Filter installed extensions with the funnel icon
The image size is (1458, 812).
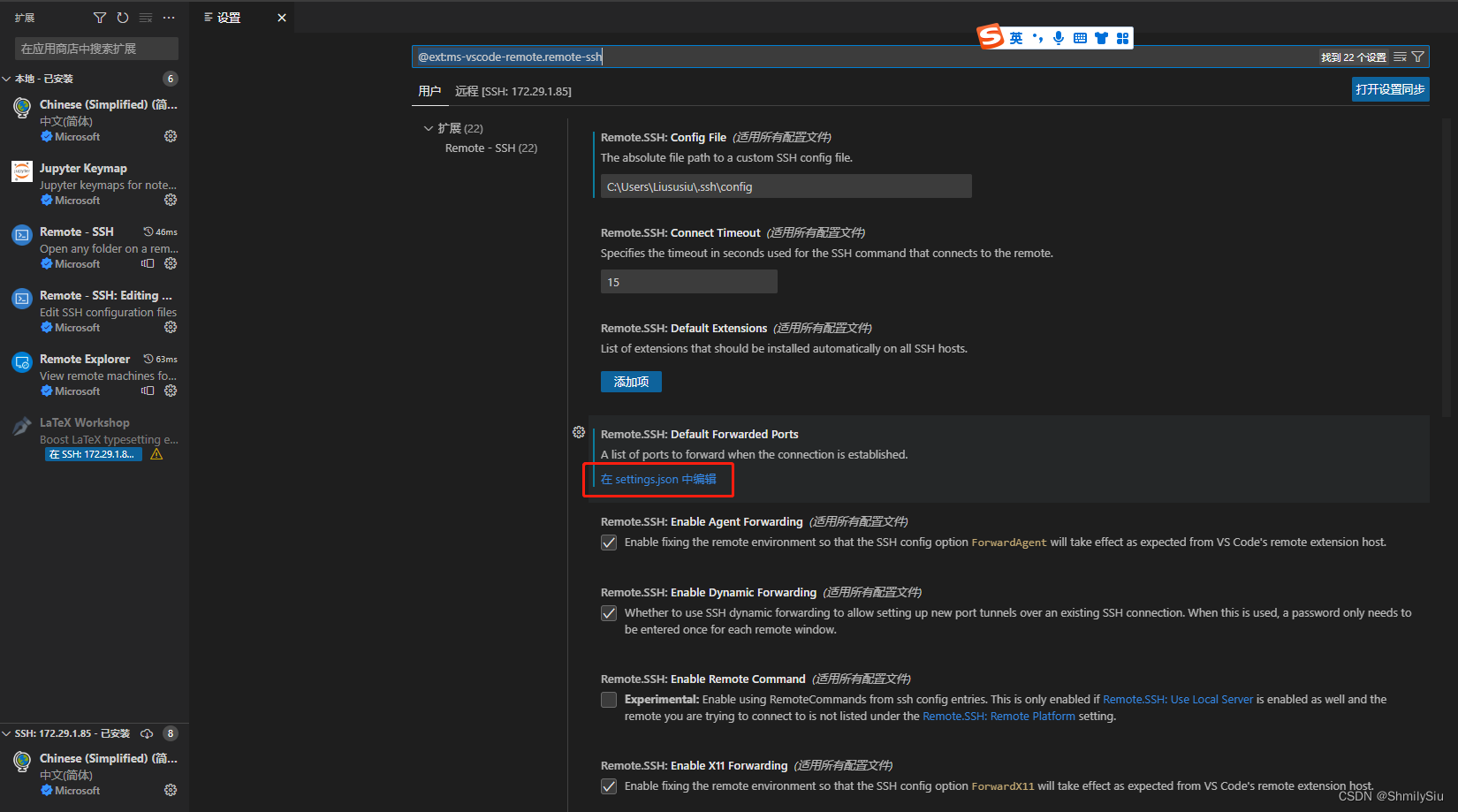[99, 17]
